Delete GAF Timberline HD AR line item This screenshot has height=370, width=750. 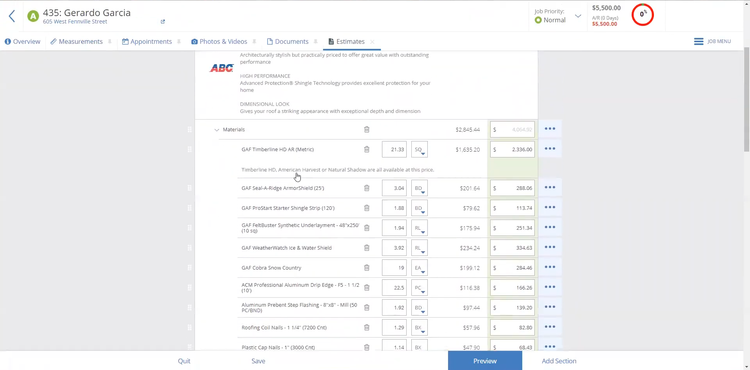coord(367,150)
